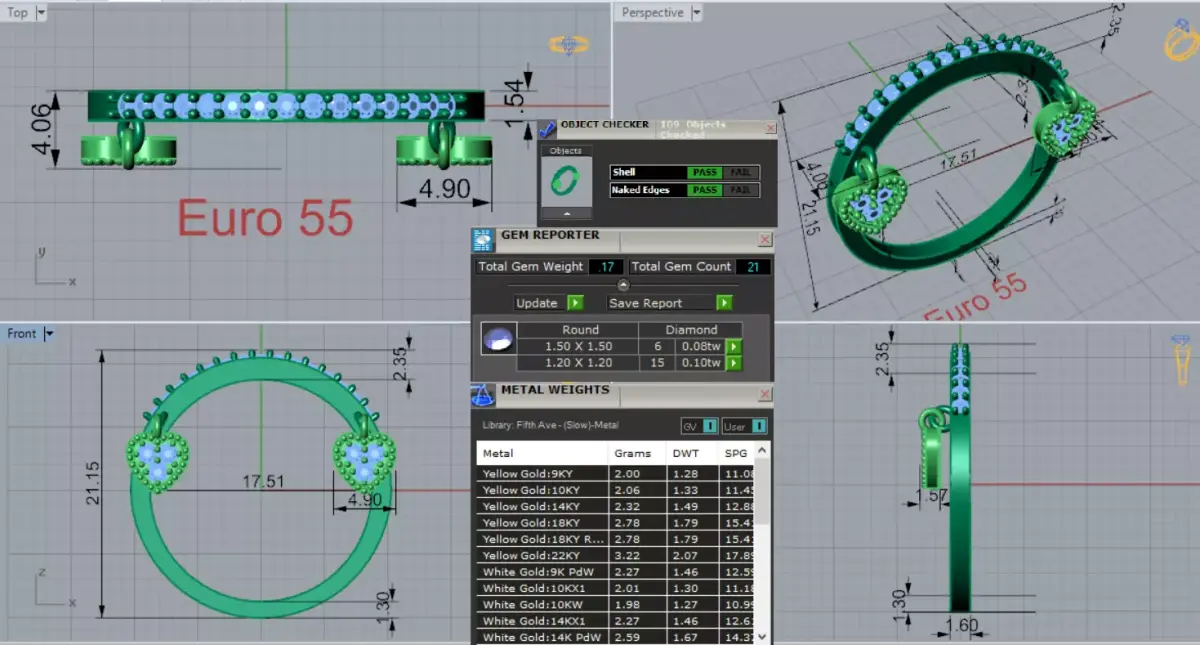Open the Perspective viewport dropdown arrow

pyautogui.click(x=696, y=13)
